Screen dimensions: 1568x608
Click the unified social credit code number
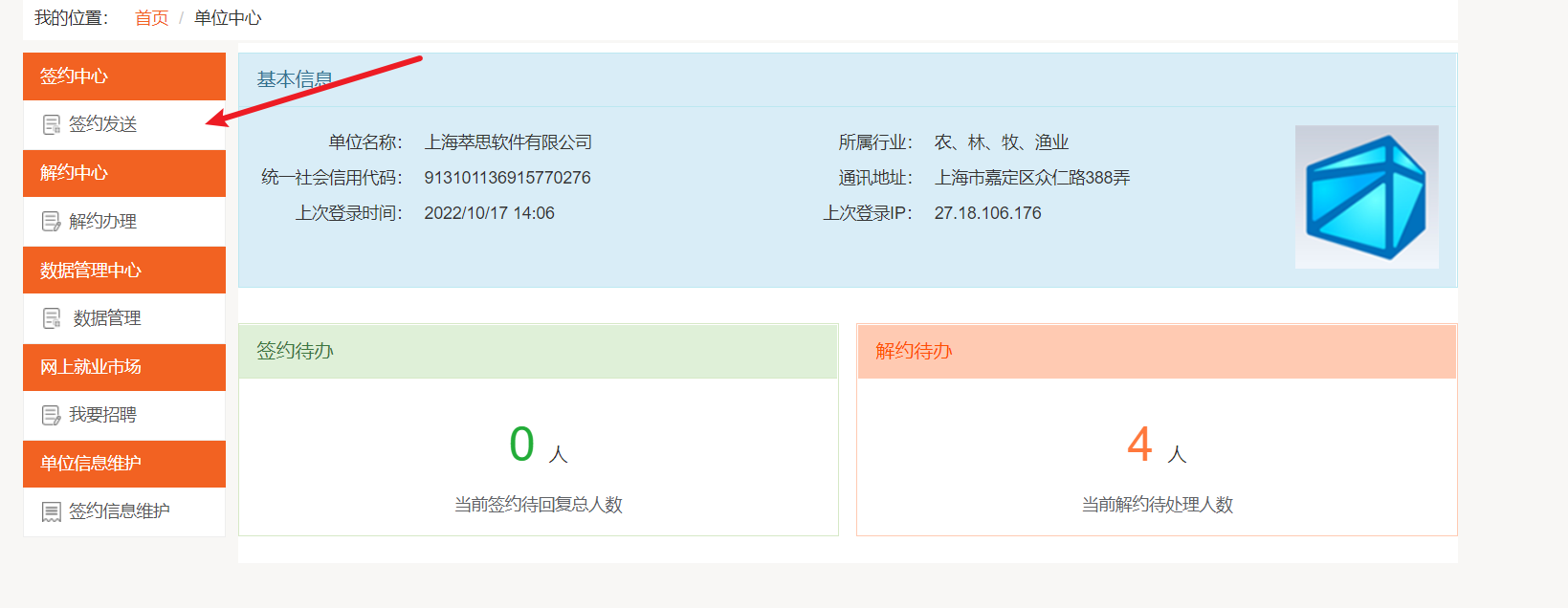(507, 178)
